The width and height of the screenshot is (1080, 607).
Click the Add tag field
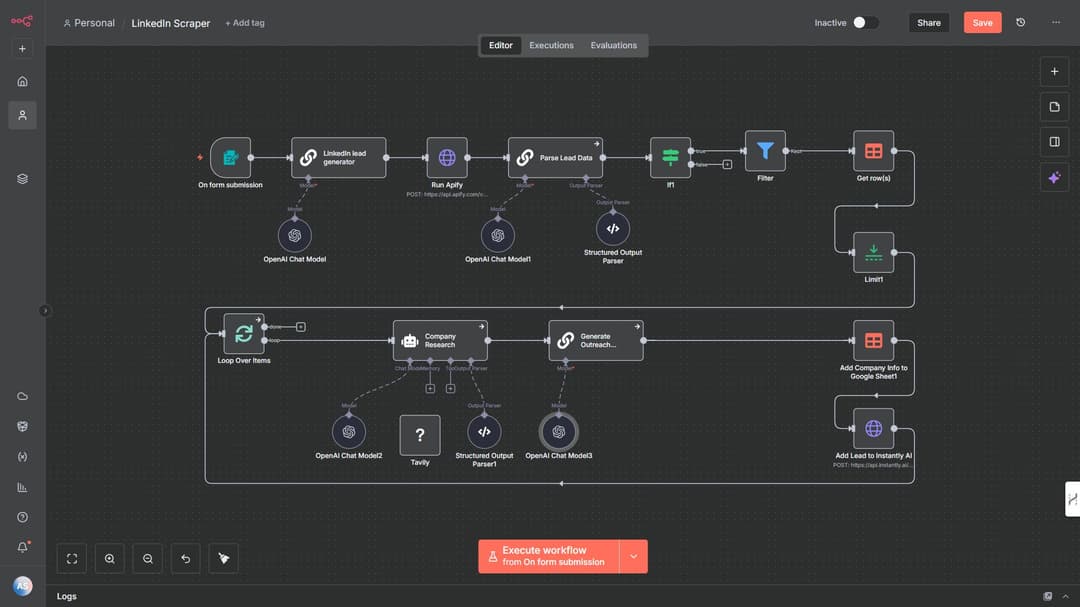click(x=245, y=23)
